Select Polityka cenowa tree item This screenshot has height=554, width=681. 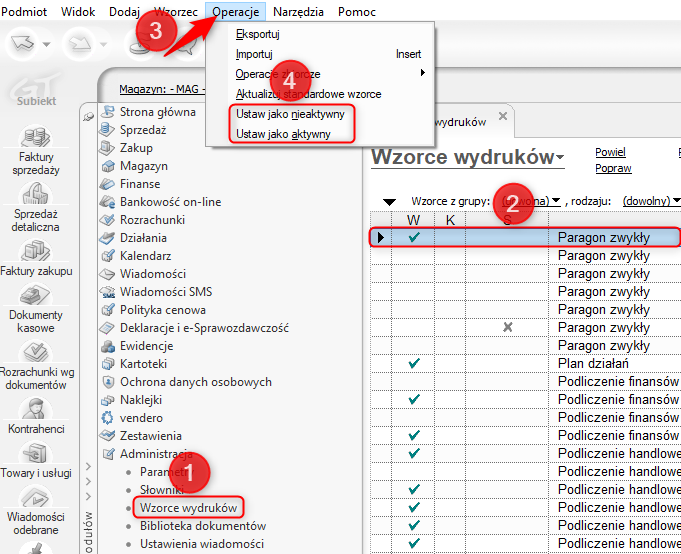point(163,310)
